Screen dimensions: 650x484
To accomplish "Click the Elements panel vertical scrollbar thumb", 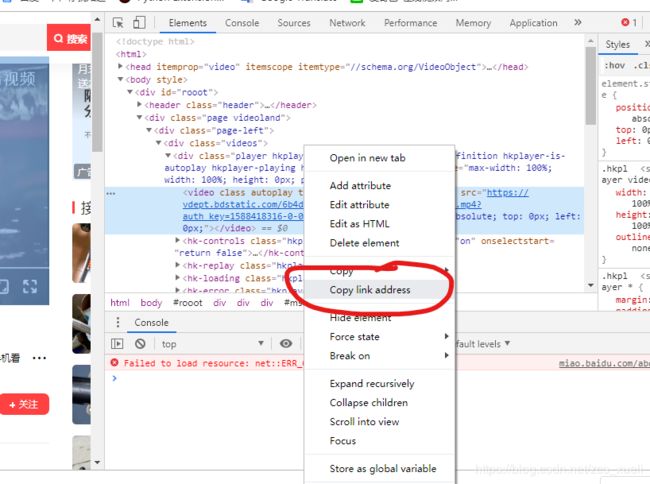I will [590, 85].
